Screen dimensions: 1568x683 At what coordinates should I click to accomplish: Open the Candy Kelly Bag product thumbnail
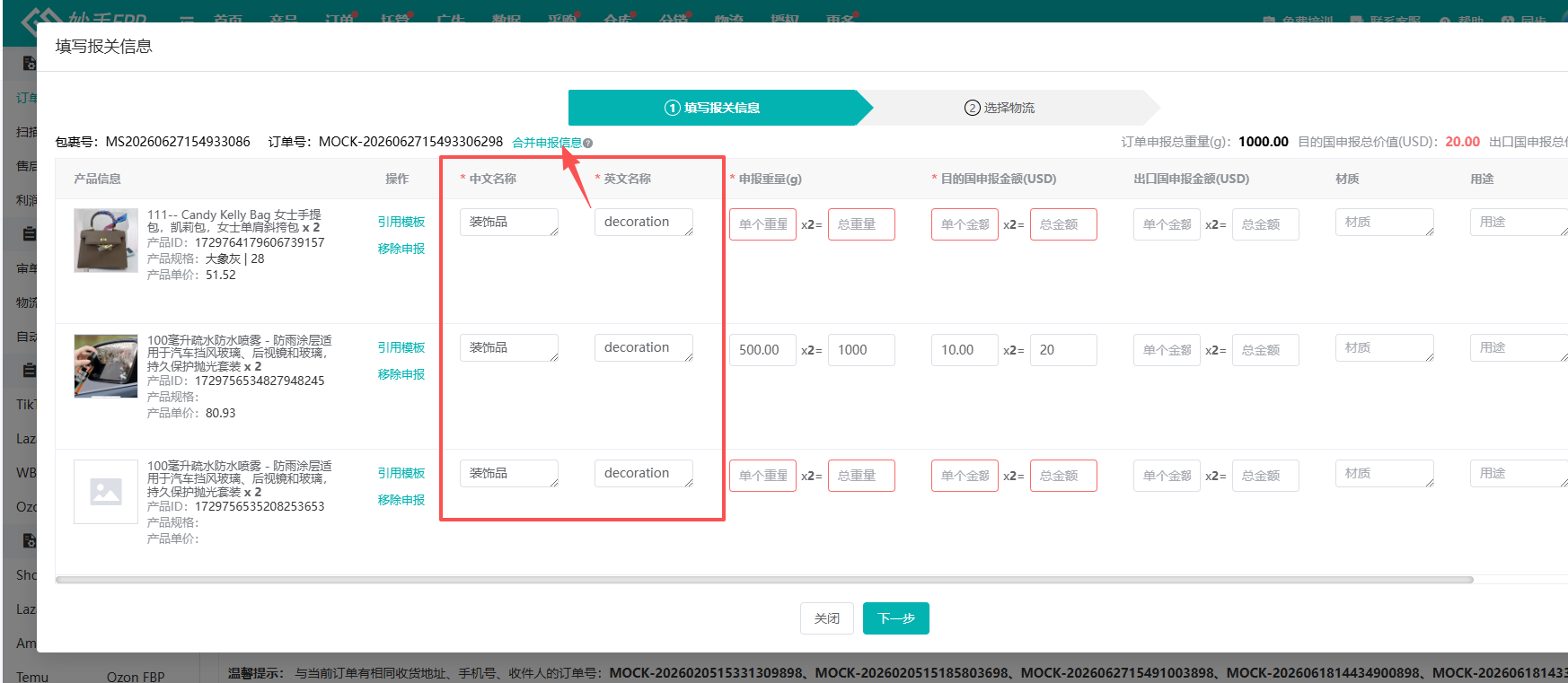click(106, 241)
